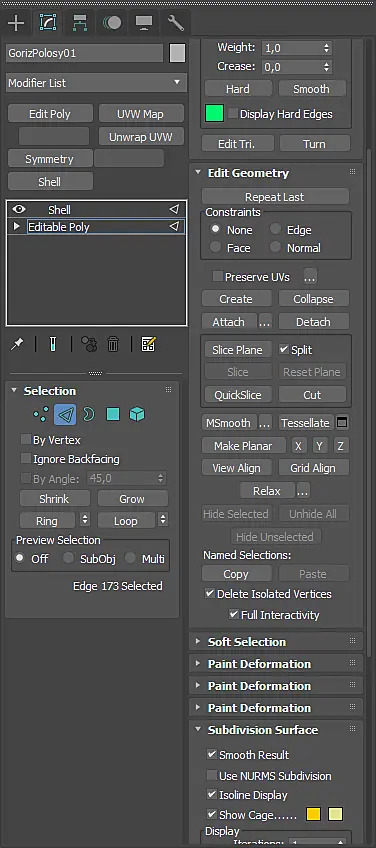The width and height of the screenshot is (376, 848).
Task: Expand Editable Poly sub-object tree
Action: [x=16, y=227]
